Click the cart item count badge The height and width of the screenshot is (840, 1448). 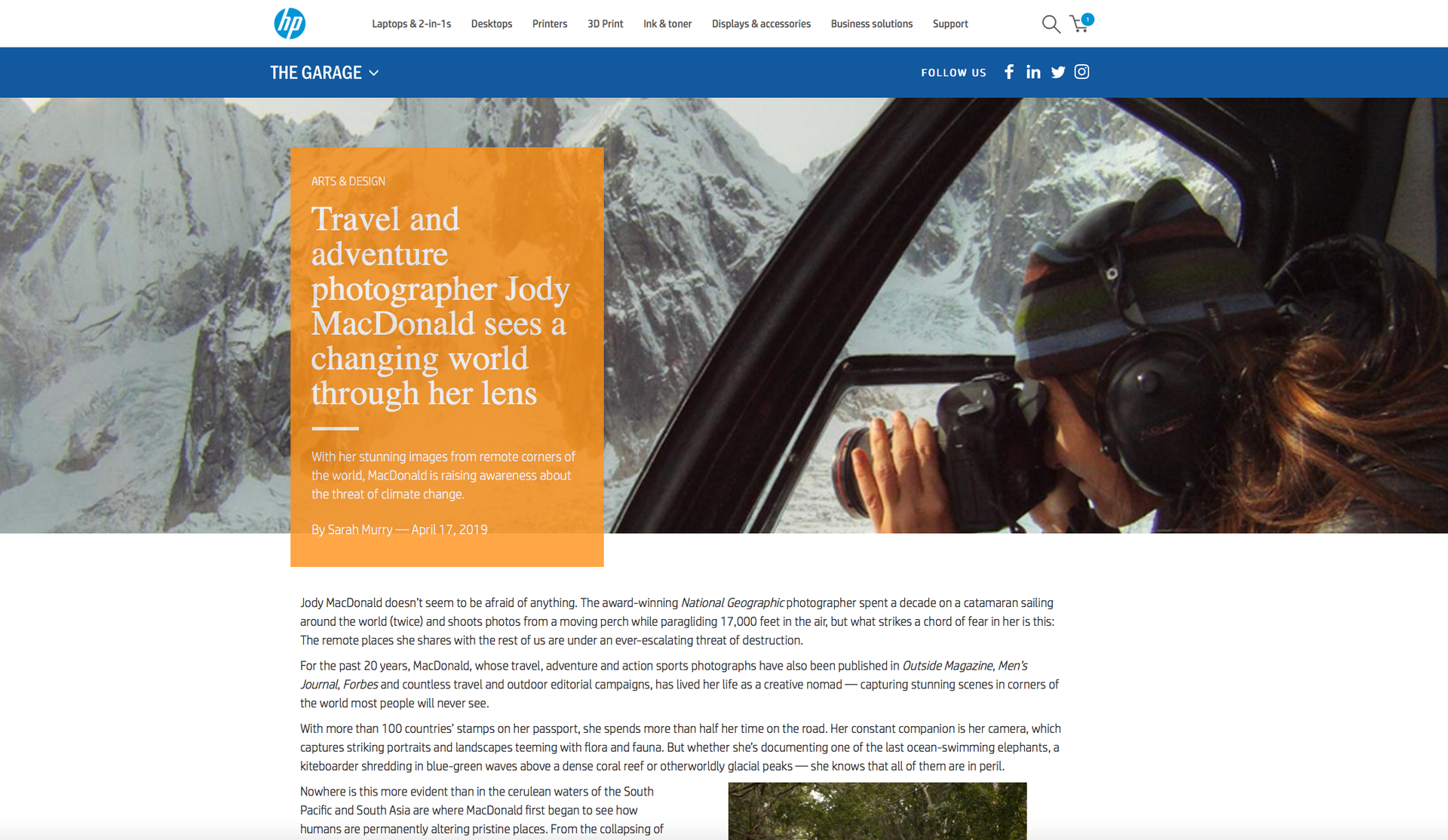coord(1088,20)
